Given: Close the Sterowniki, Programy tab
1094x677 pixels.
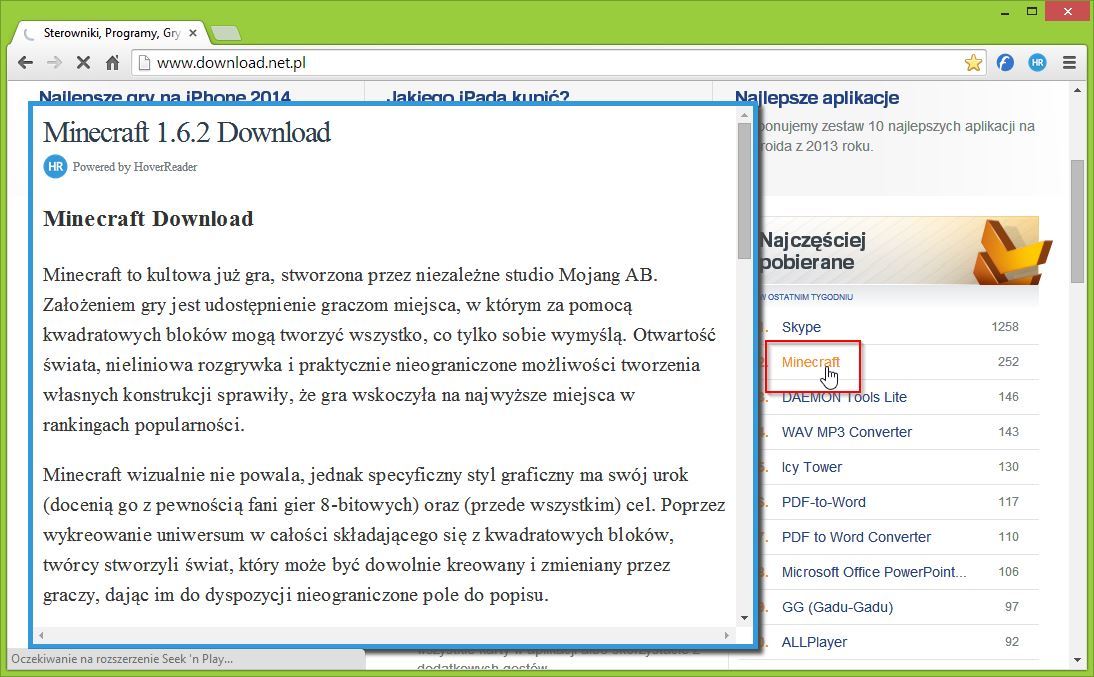Looking at the screenshot, I should click(193, 33).
